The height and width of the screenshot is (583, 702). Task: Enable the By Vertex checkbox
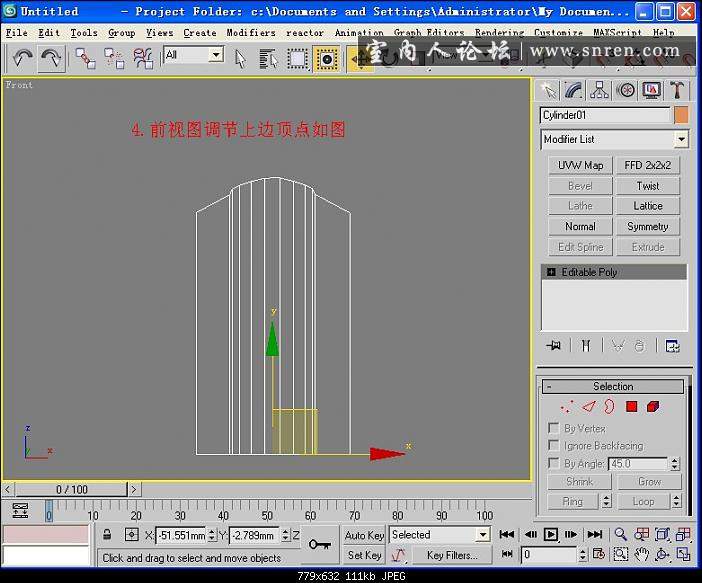[x=554, y=428]
